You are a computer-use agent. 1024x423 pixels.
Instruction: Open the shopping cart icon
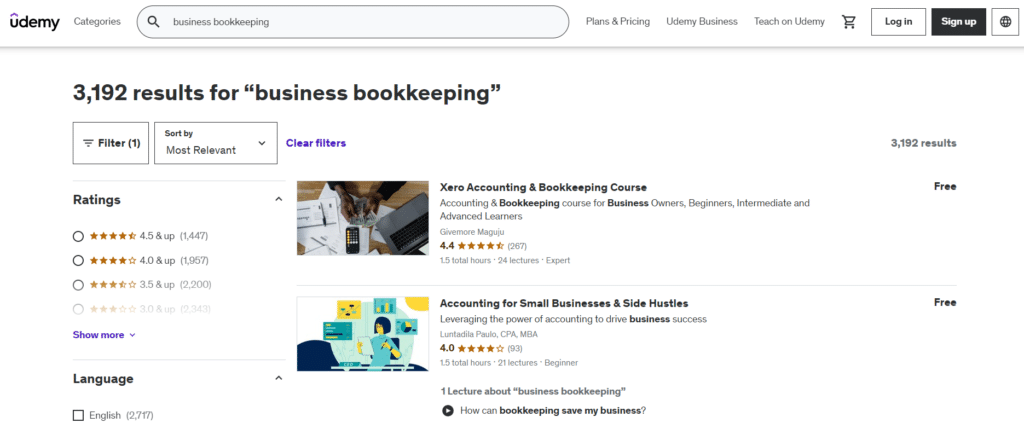pos(848,22)
